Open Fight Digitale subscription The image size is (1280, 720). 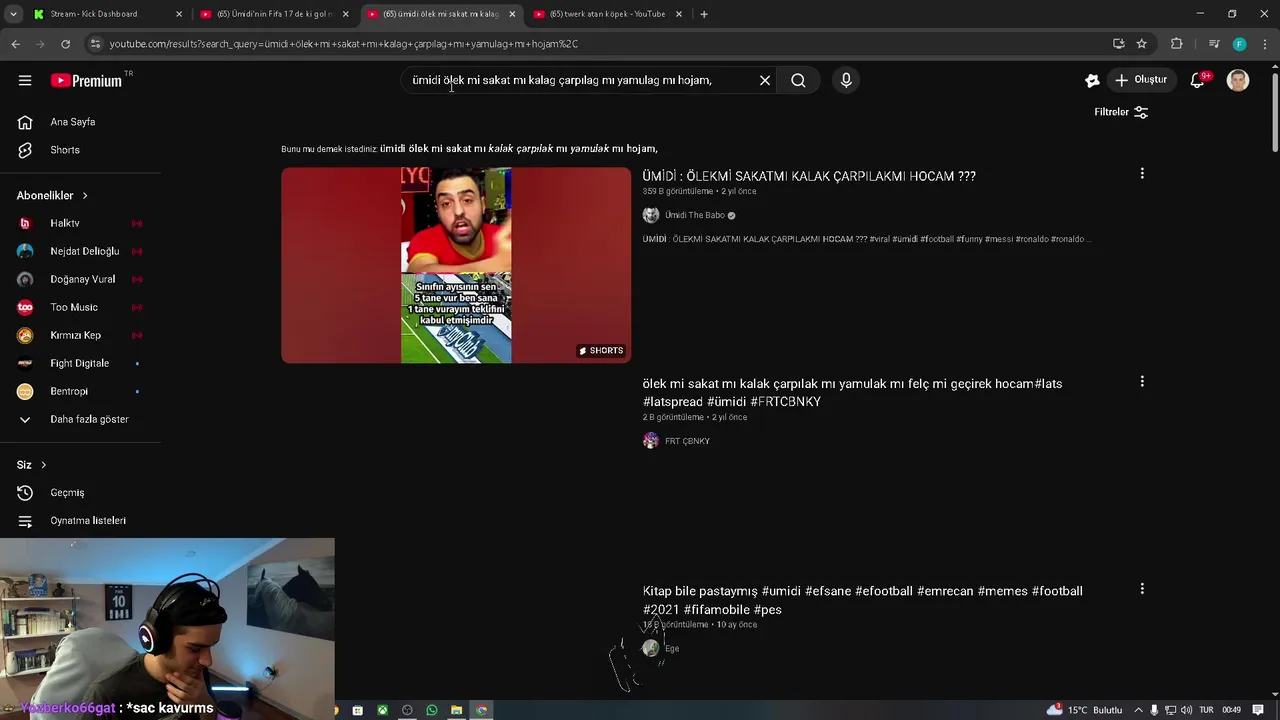[x=80, y=363]
